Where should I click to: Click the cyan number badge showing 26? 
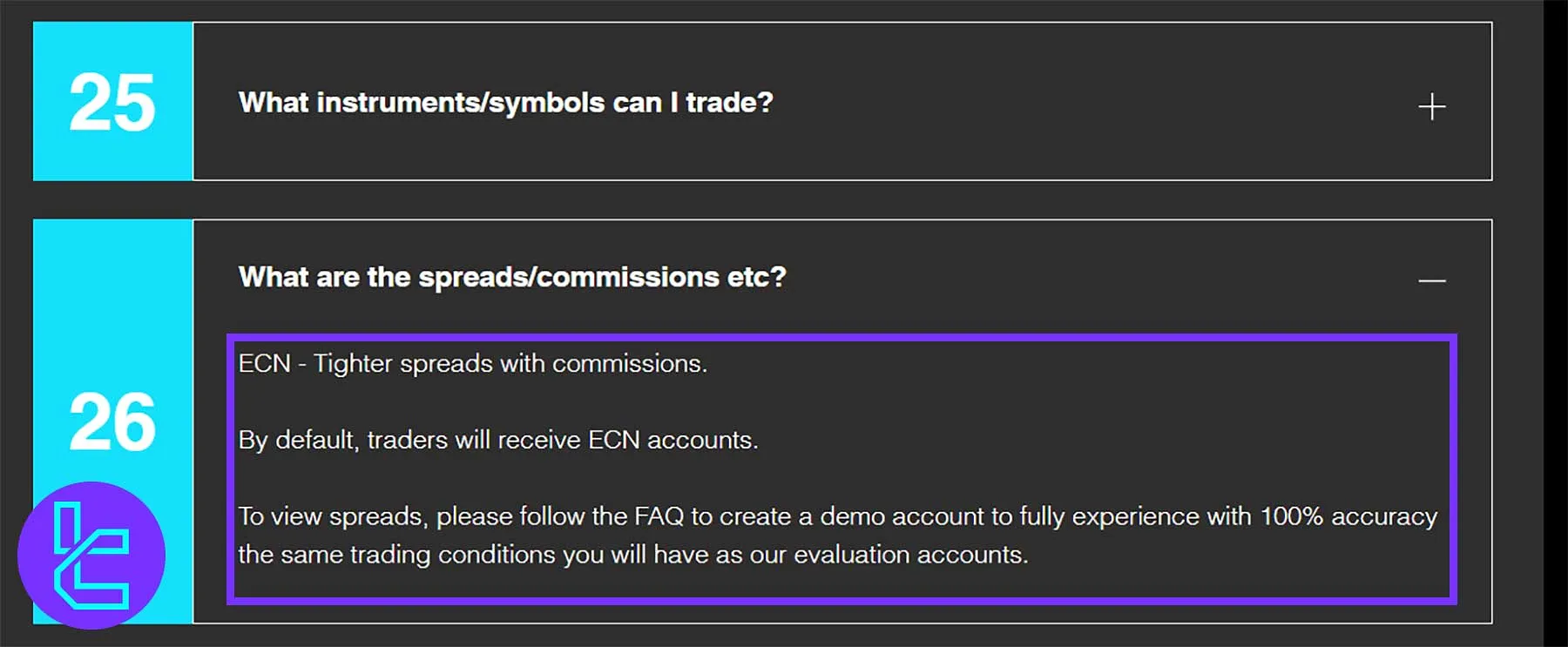coord(111,424)
